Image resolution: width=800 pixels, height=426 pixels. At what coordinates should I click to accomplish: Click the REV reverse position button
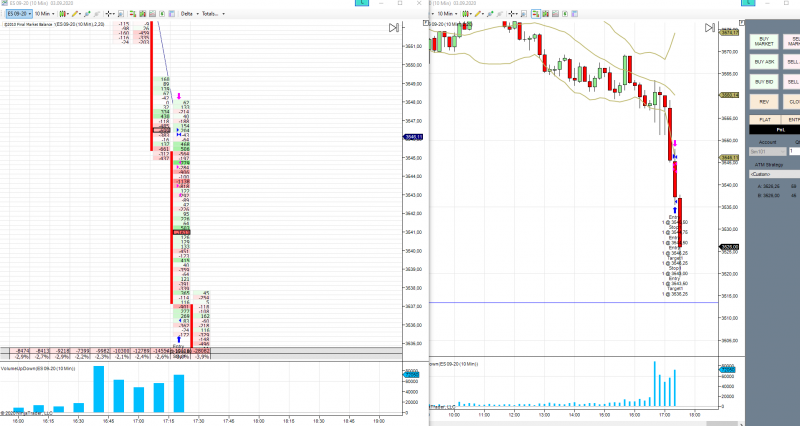[x=764, y=102]
